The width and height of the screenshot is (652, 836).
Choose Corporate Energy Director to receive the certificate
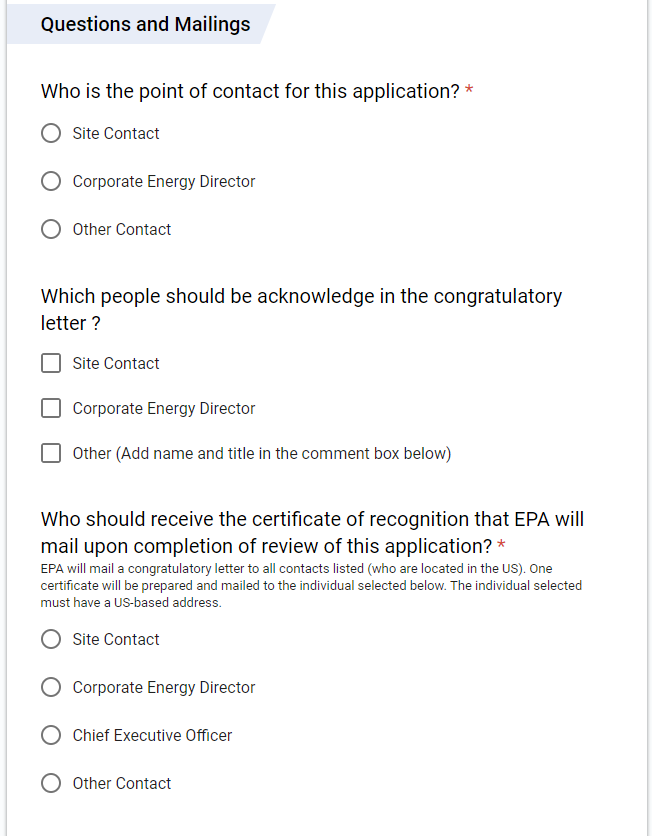(51, 688)
